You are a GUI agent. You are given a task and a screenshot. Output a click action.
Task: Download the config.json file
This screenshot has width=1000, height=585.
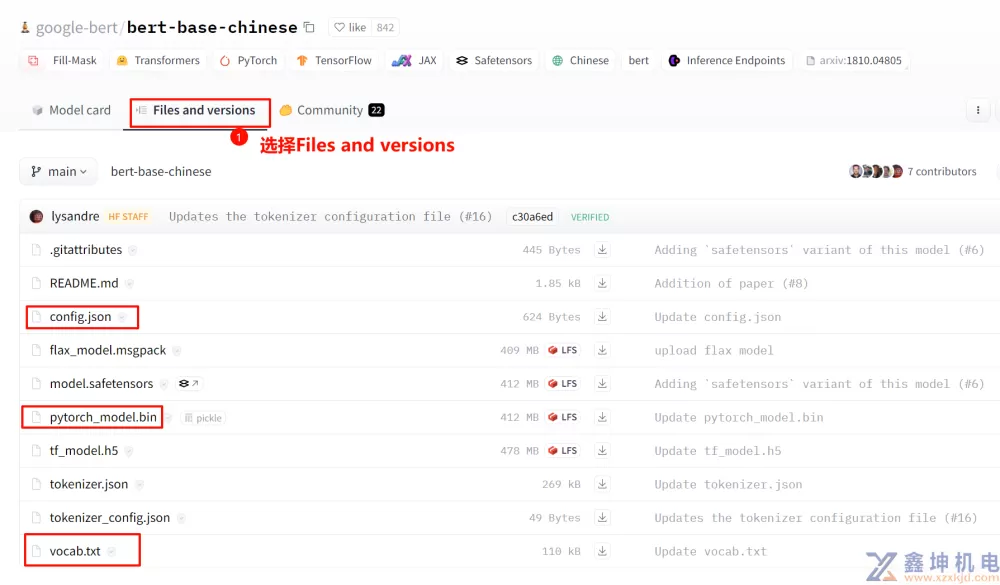click(x=602, y=317)
